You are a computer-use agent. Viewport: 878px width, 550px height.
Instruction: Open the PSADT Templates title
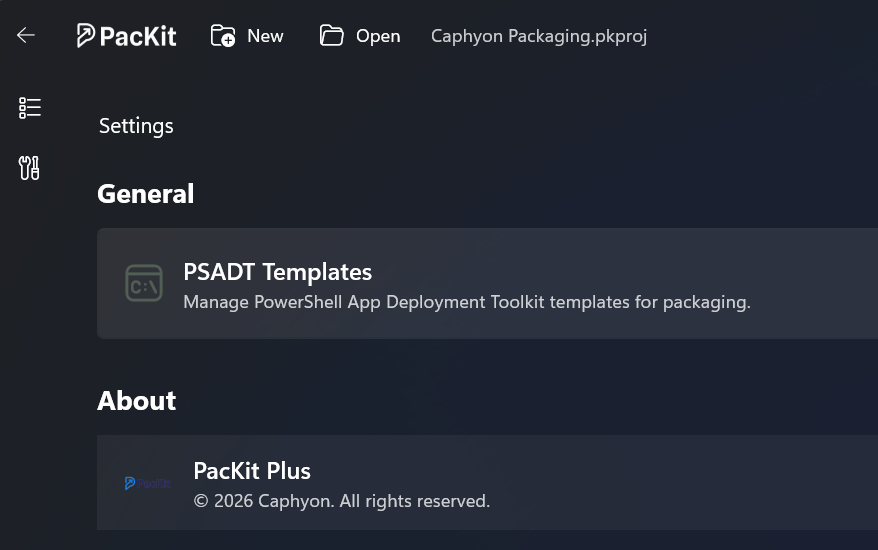pos(278,272)
